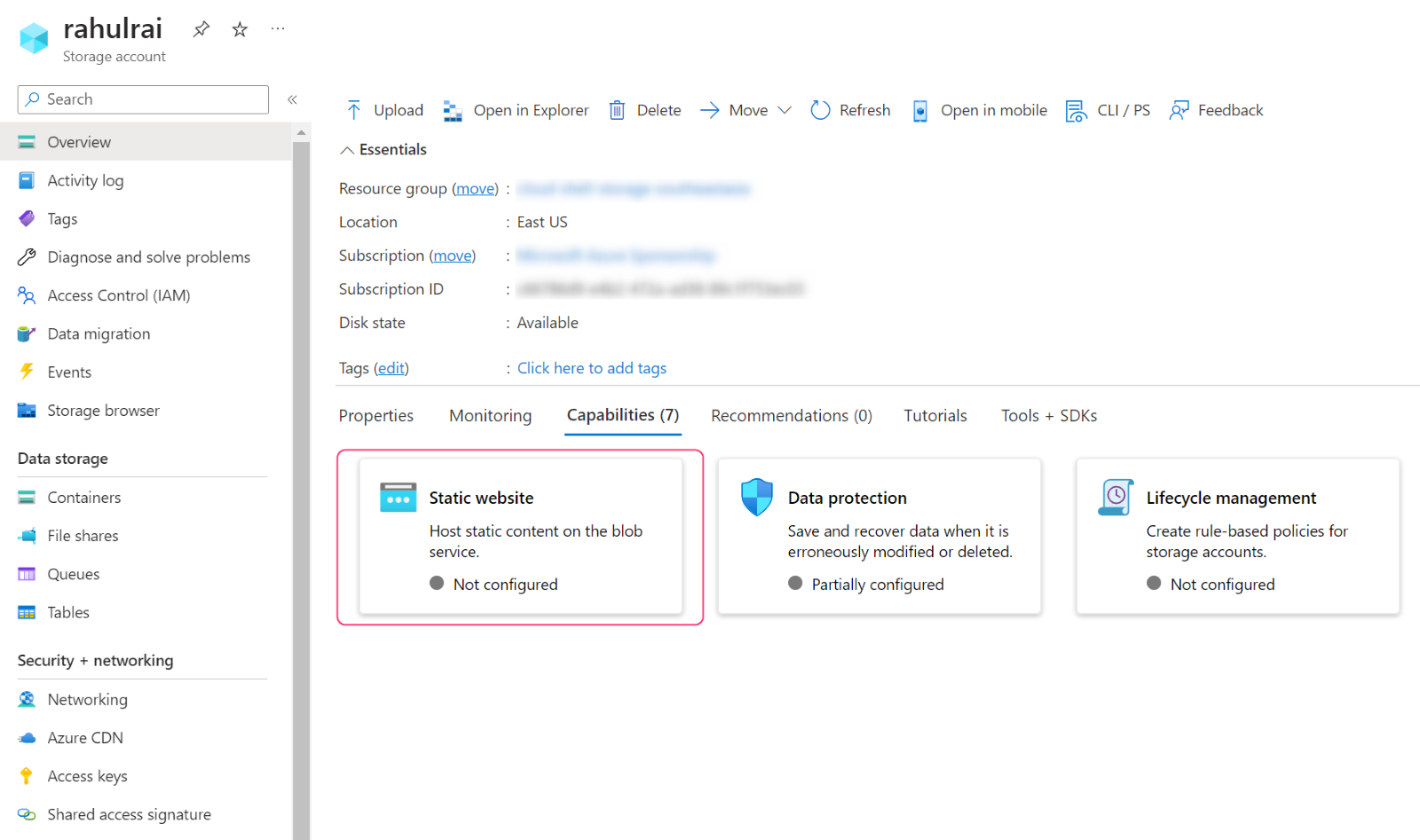This screenshot has height=840, width=1420.
Task: Click the Access Control (IAM) icon
Action: pyautogui.click(x=27, y=295)
